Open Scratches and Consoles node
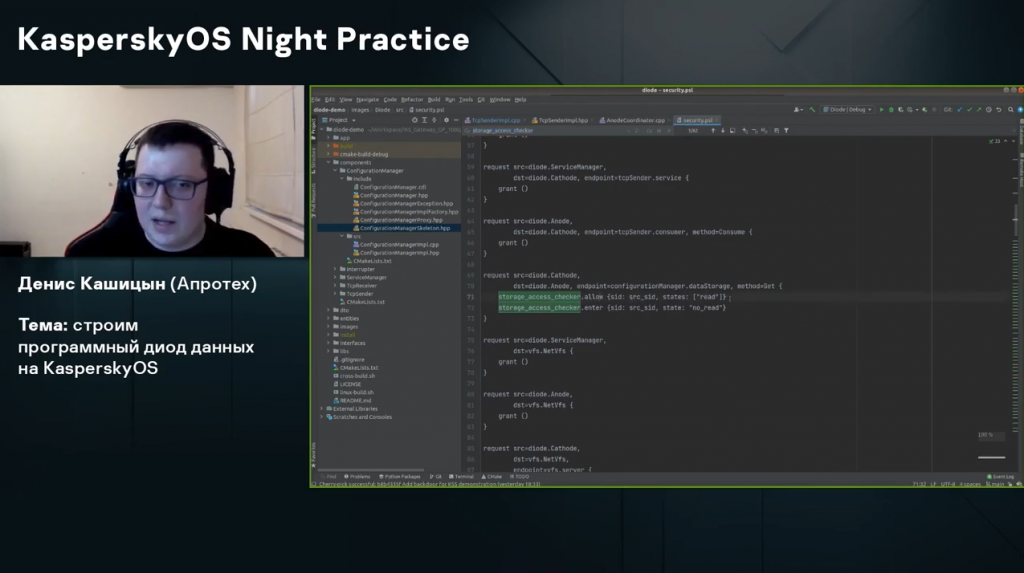Screen dimensions: 1024x573 [362, 417]
